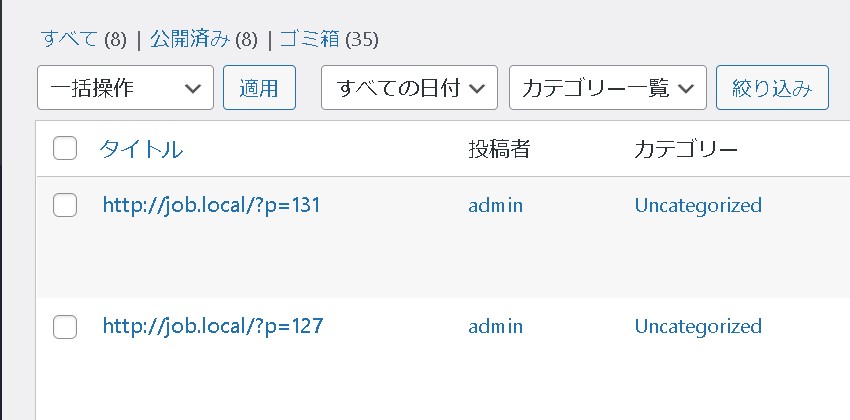Open post titled http://job.local/?p=131
The image size is (850, 420).
coord(212,205)
